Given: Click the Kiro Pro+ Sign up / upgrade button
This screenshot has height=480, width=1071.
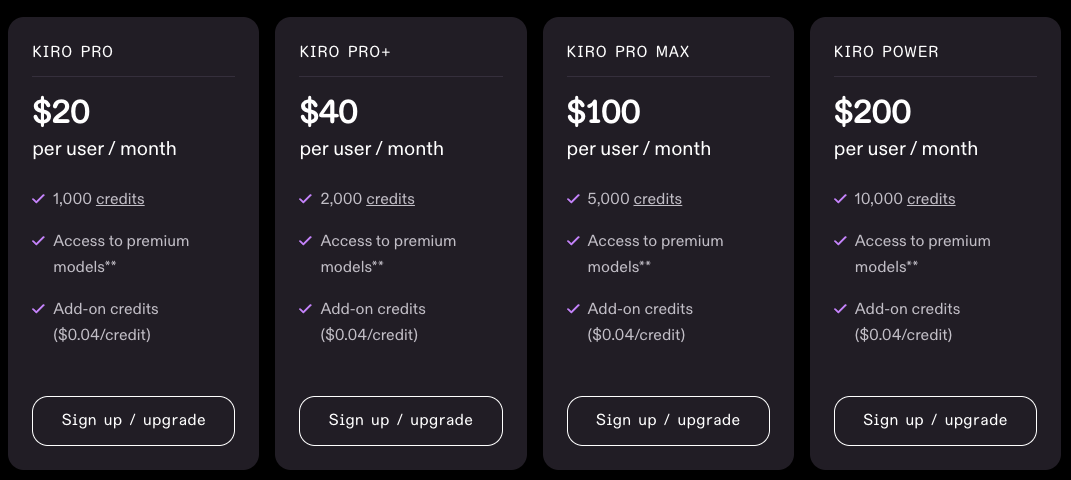Looking at the screenshot, I should (401, 421).
